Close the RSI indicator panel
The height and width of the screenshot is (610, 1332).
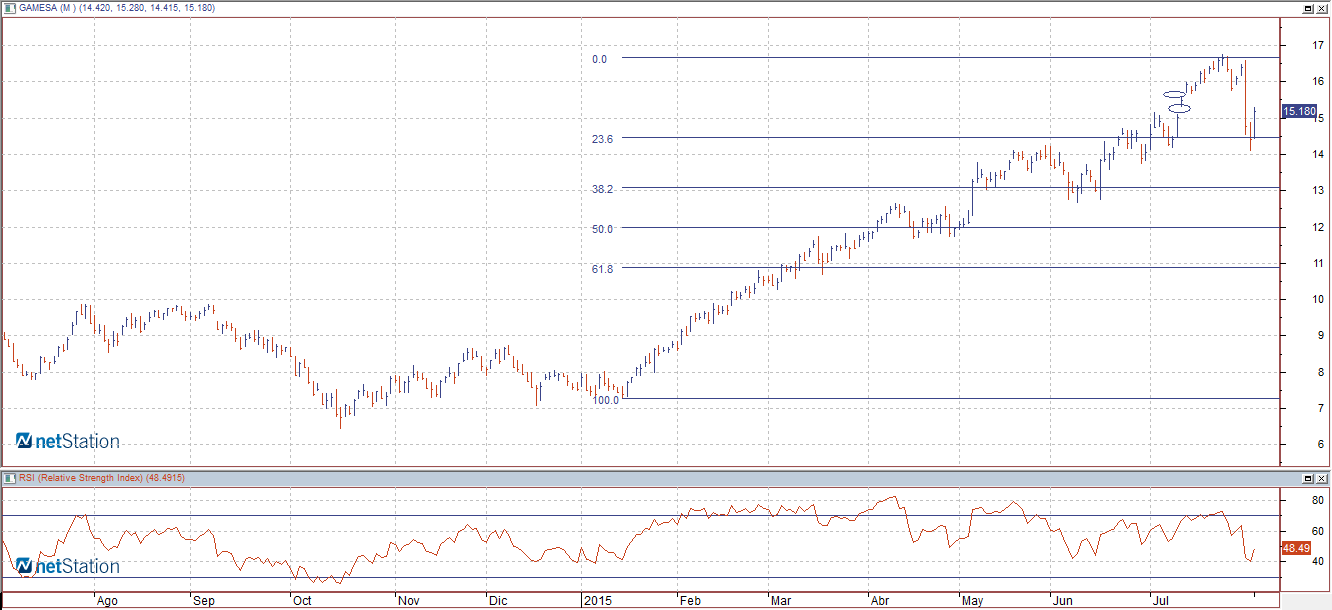tap(1322, 479)
